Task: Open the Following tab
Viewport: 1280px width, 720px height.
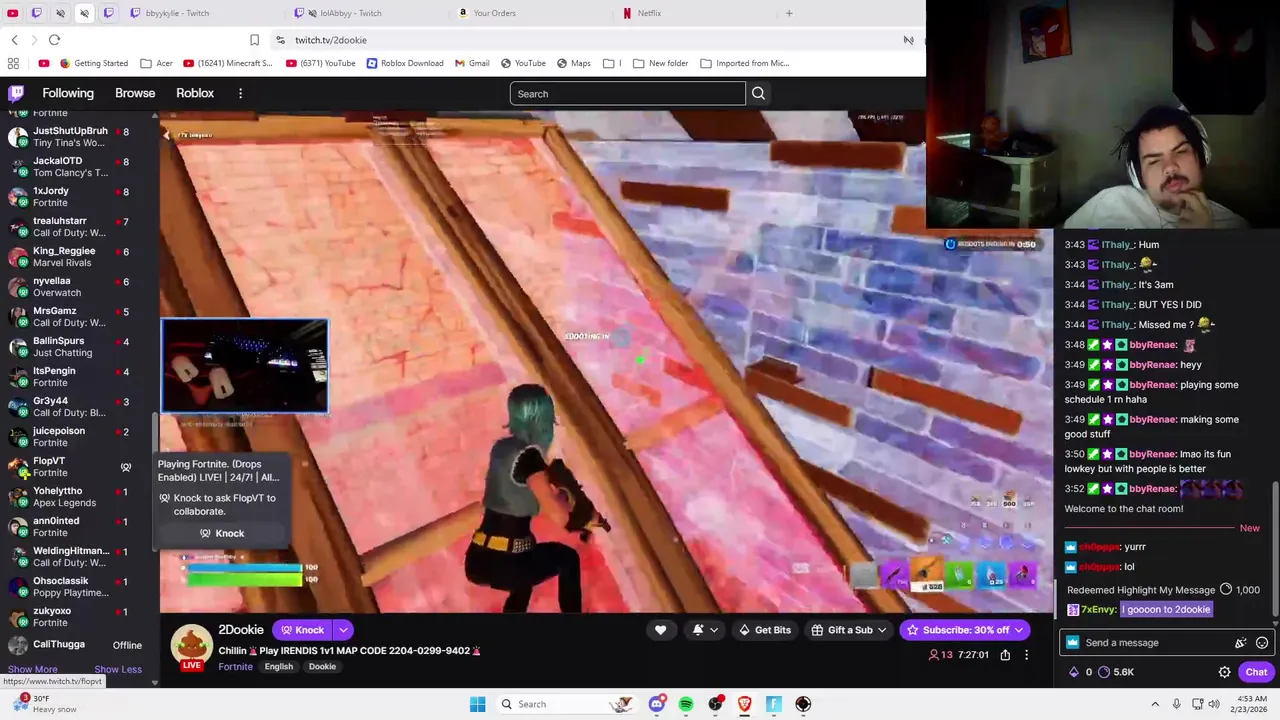Action: pyautogui.click(x=68, y=93)
